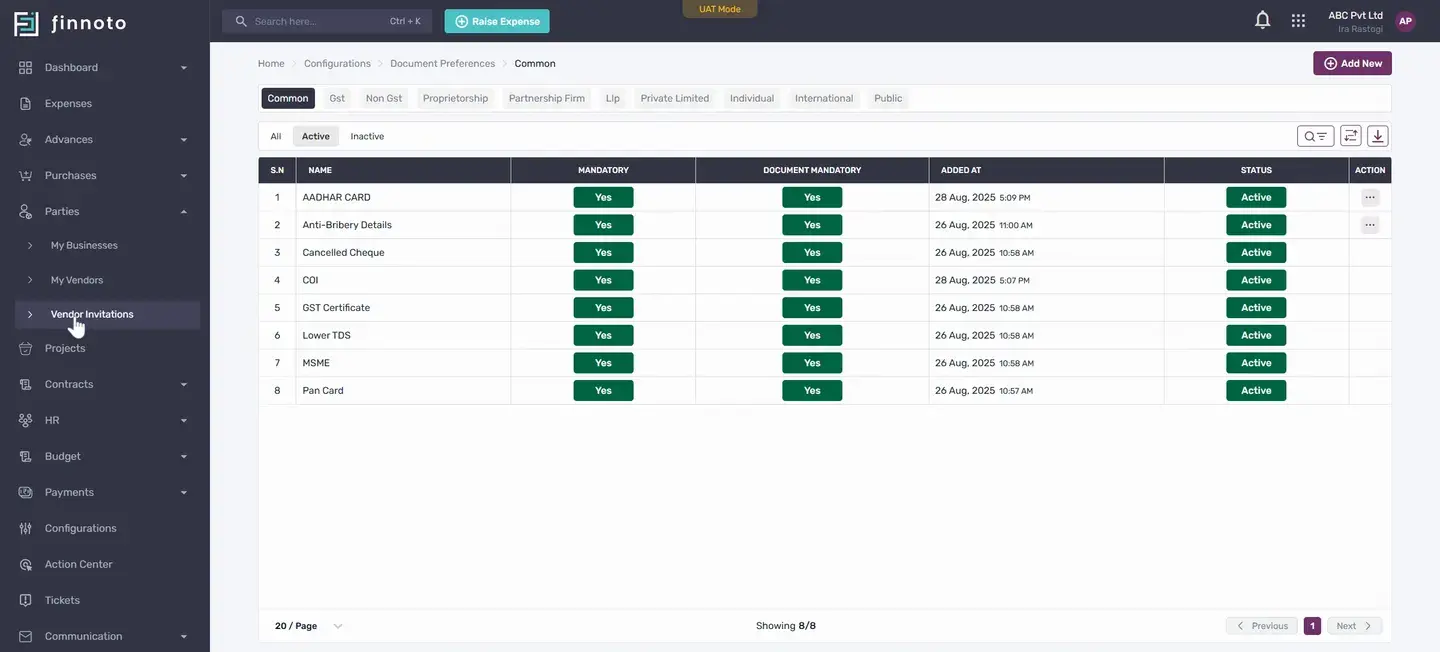This screenshot has width=1440, height=652.
Task: Open action menu for Anti-Bribery Details row
Action: (1370, 225)
